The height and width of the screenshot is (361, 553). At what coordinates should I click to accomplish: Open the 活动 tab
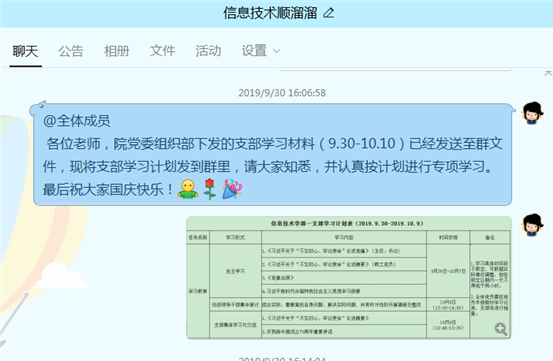(208, 51)
